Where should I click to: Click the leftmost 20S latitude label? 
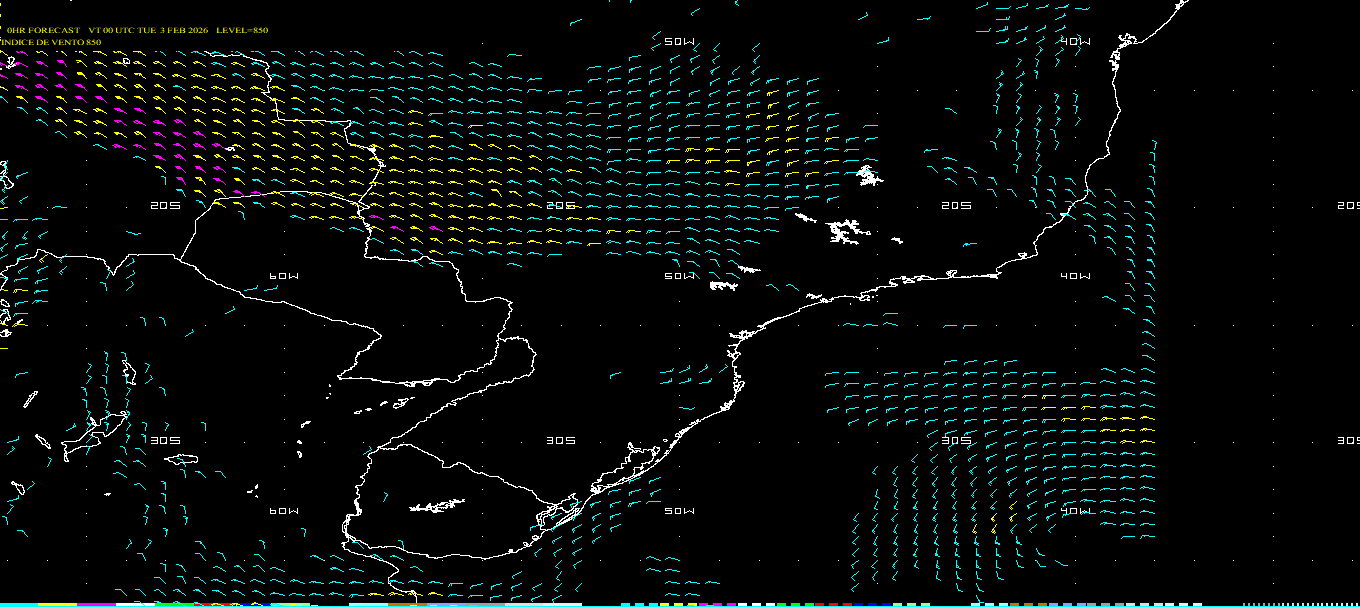pos(165,206)
